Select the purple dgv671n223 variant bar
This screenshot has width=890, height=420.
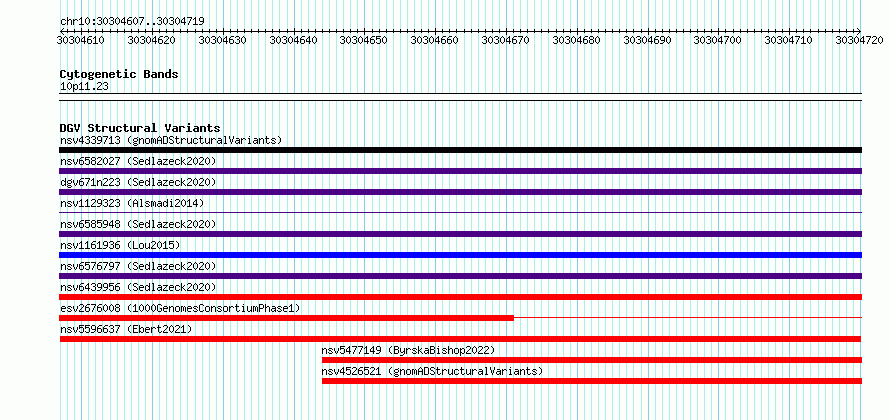pos(460,192)
